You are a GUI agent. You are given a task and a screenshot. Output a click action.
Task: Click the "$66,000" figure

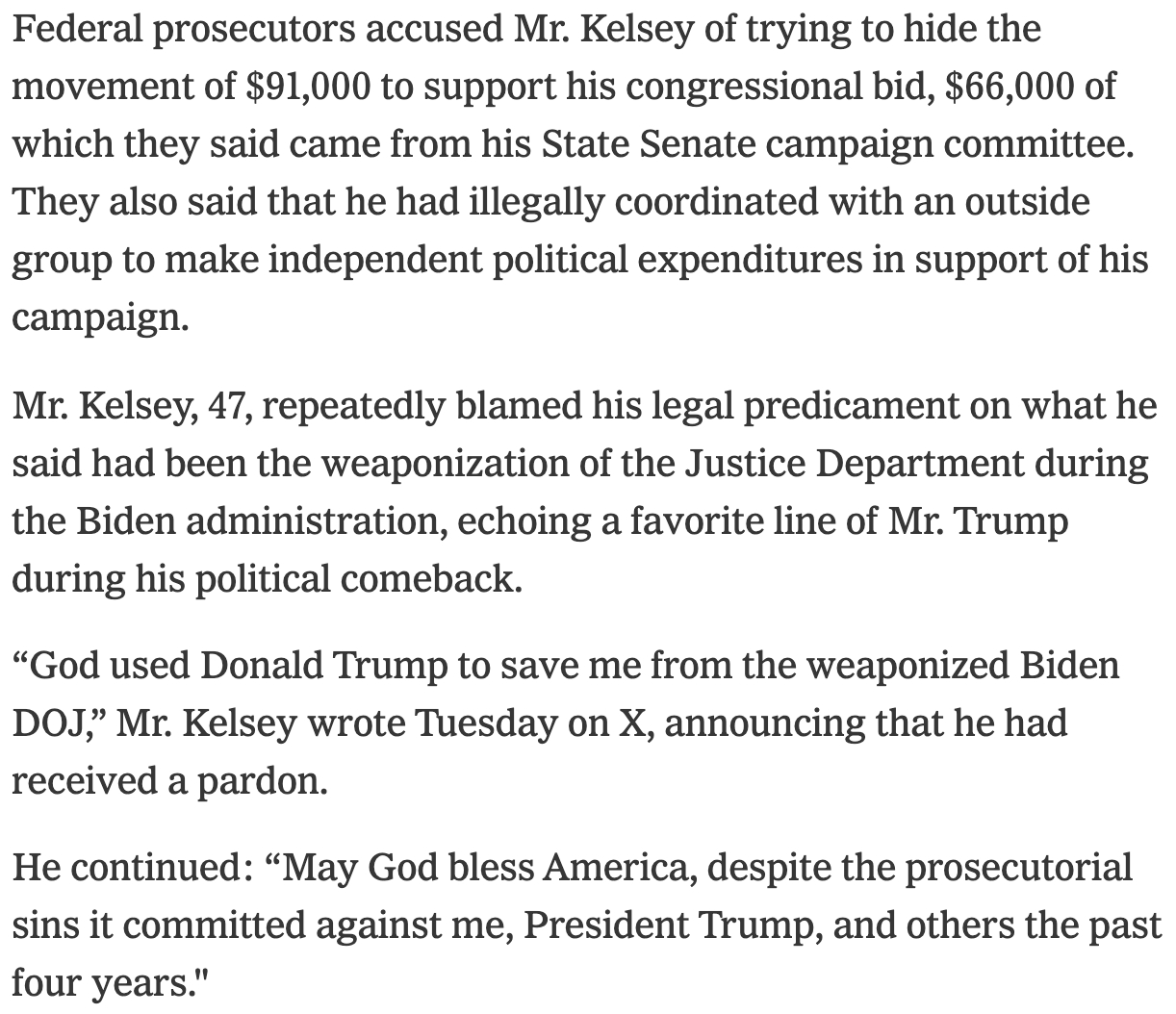[1009, 87]
